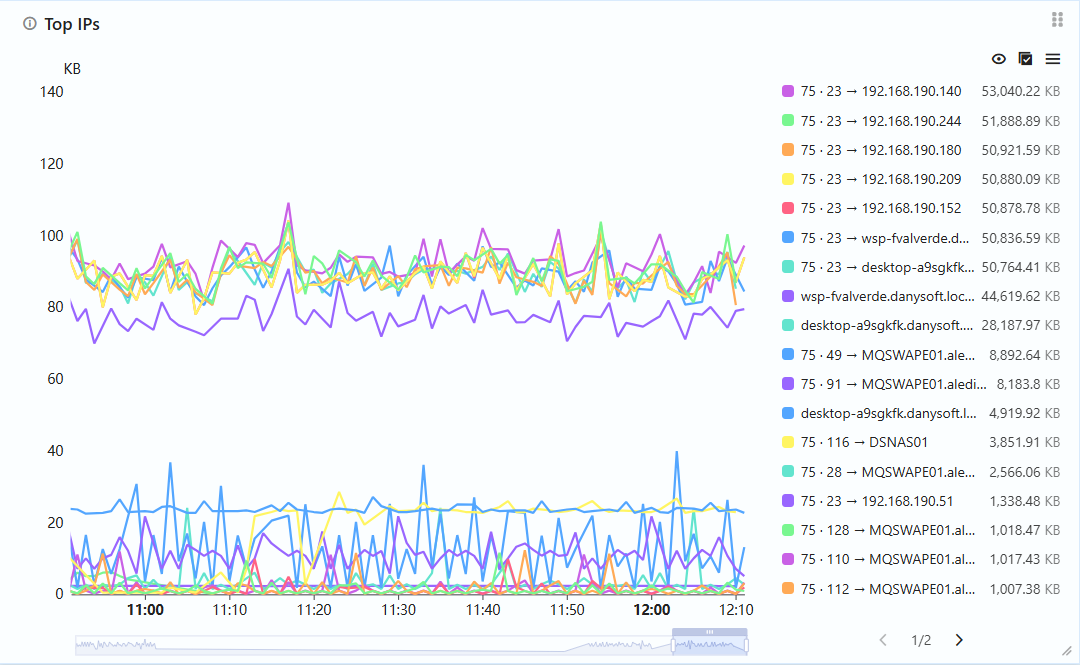Click the KB unit label above the Y axis
The width and height of the screenshot is (1080, 665).
tap(72, 69)
